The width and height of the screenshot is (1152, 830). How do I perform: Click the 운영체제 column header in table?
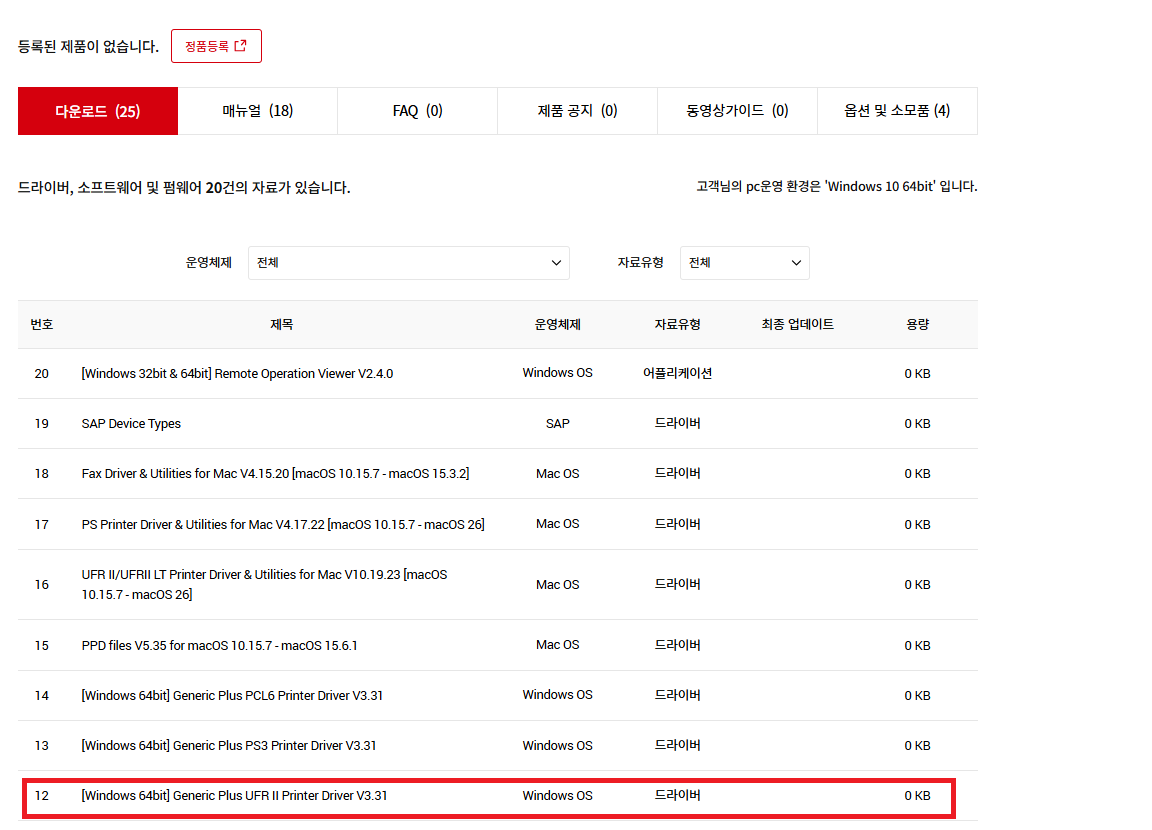coord(558,325)
